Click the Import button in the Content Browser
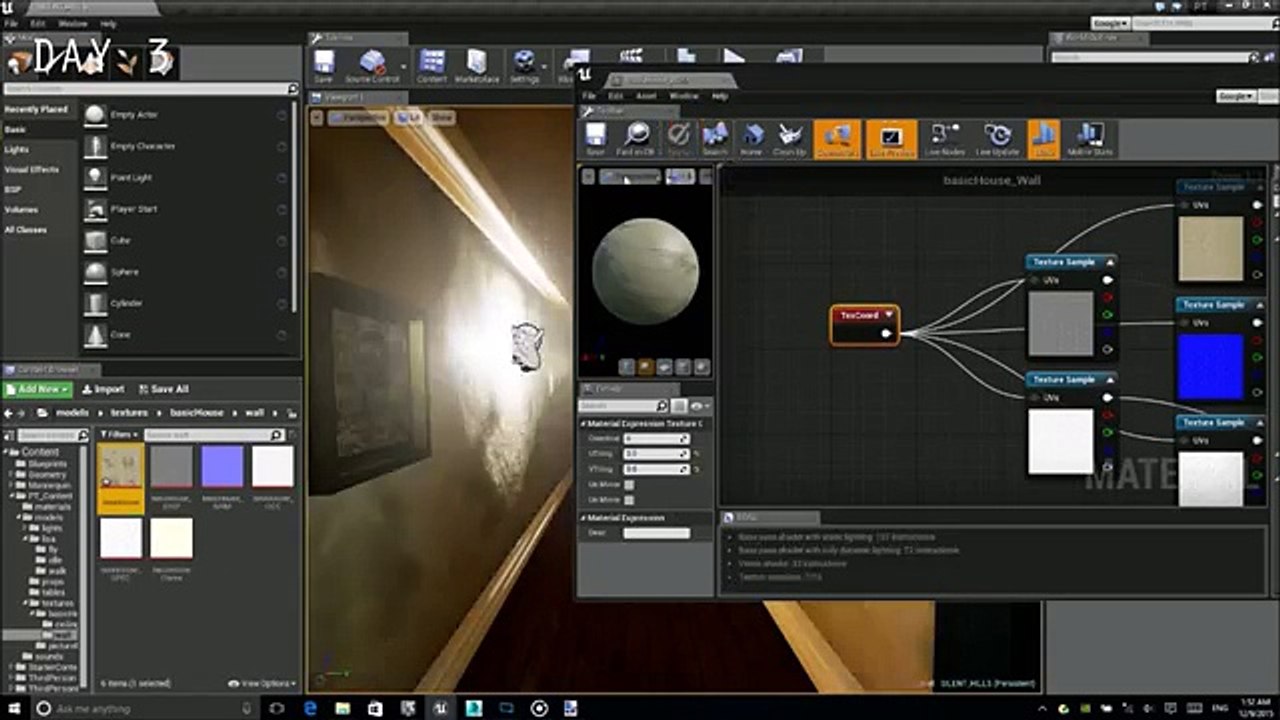This screenshot has height=720, width=1280. pyautogui.click(x=103, y=389)
